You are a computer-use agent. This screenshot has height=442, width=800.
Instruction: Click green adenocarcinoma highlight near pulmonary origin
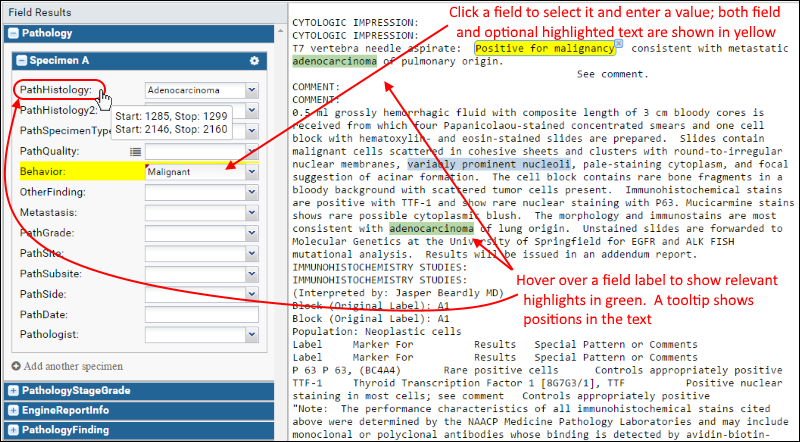pyautogui.click(x=335, y=61)
